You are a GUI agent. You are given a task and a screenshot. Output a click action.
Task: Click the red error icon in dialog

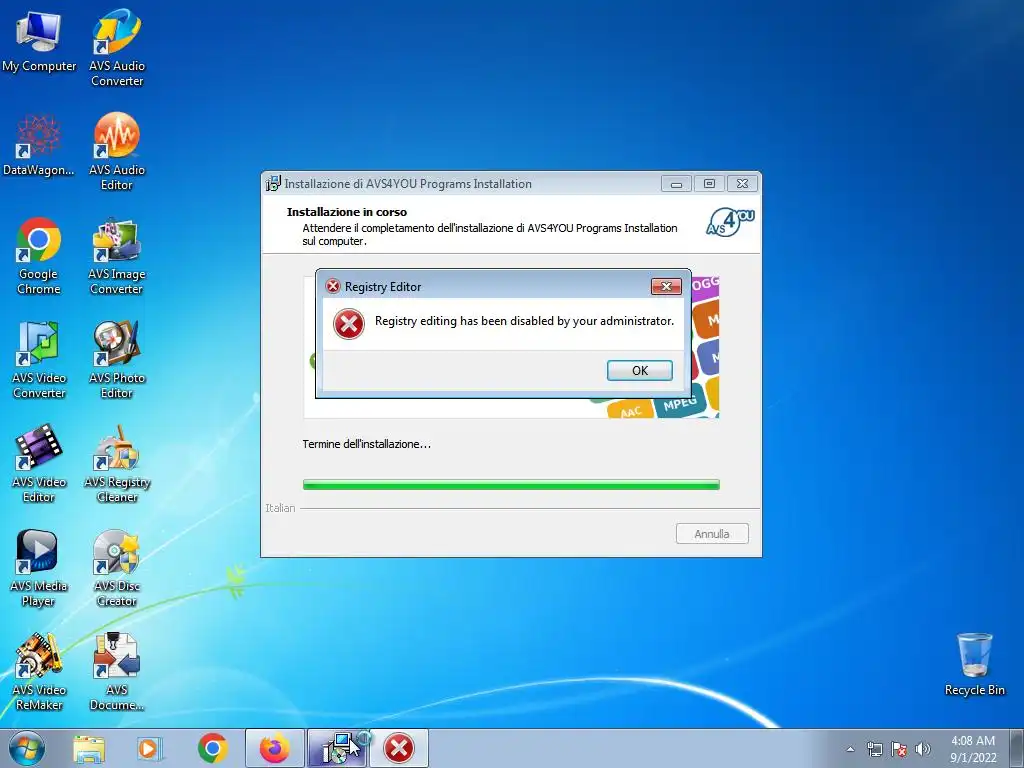click(x=349, y=324)
